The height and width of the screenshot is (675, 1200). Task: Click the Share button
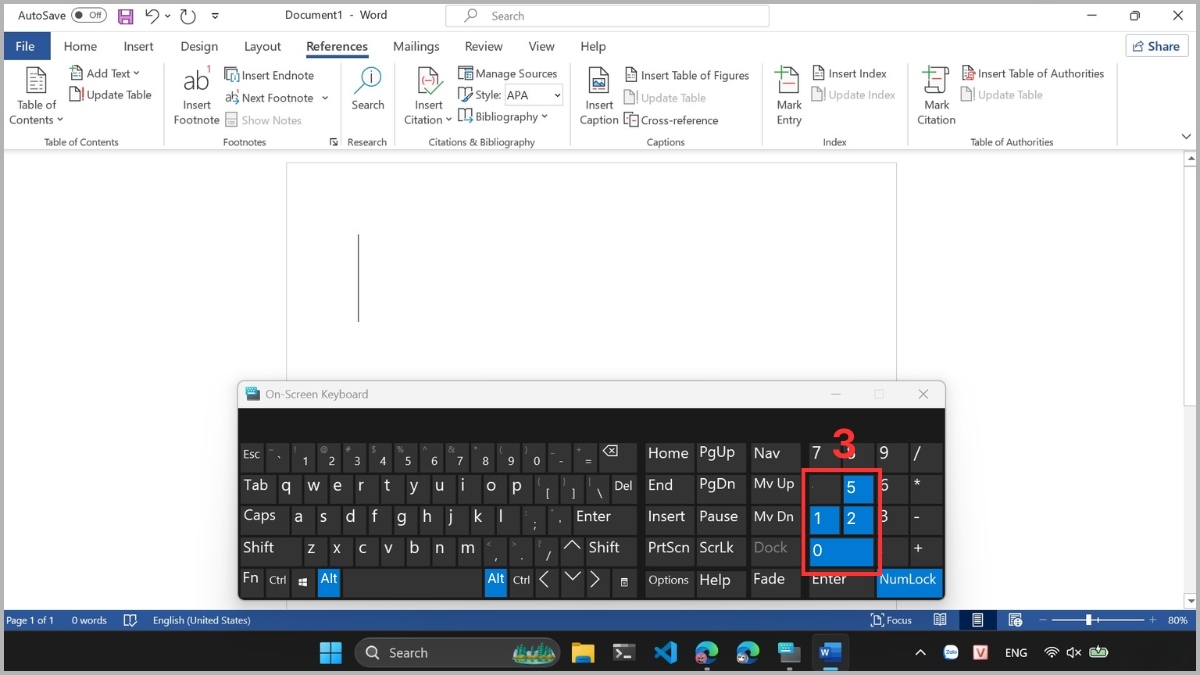point(1157,46)
